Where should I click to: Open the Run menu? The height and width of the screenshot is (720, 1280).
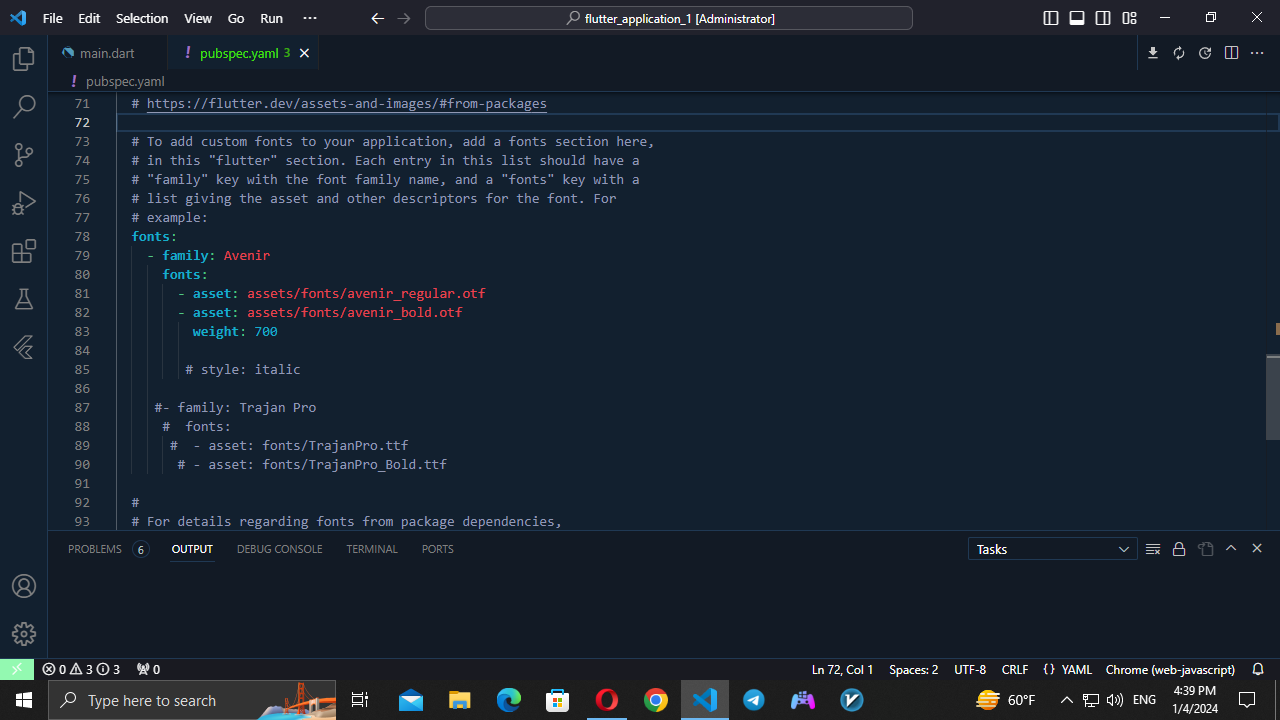(271, 18)
